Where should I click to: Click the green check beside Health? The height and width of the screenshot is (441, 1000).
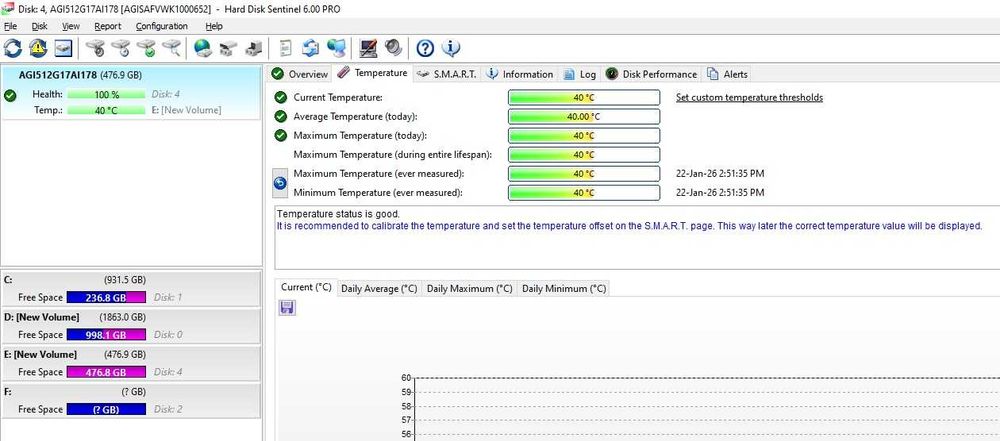tap(10, 96)
